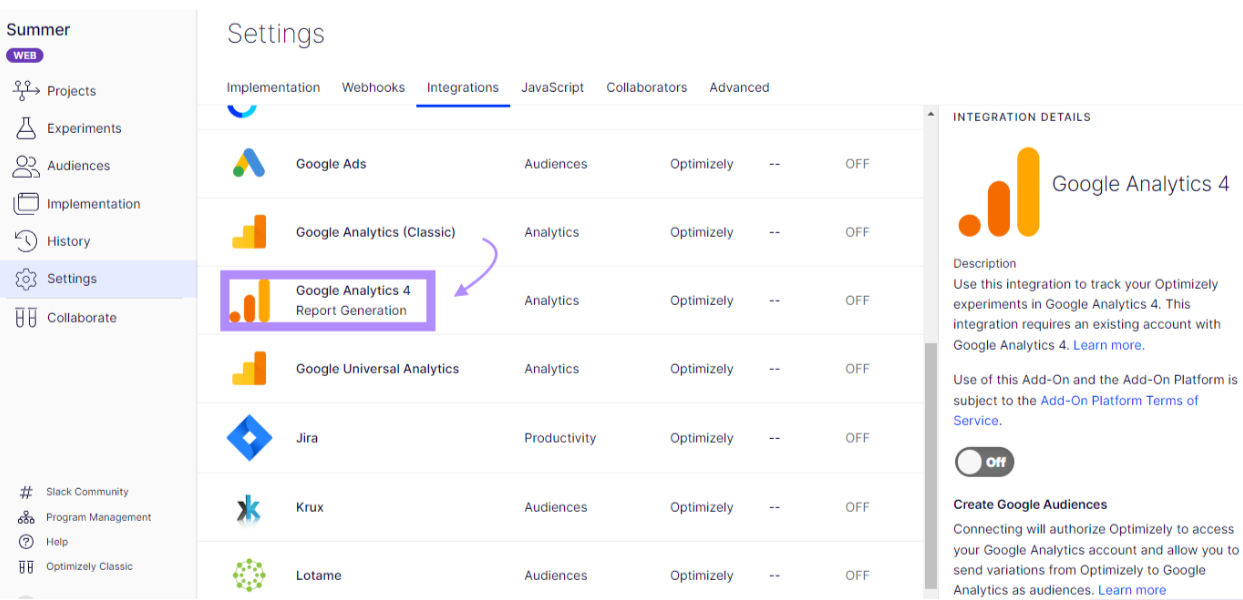
Task: Open Add-On Platform Terms of Service link
Action: pos(1076,411)
